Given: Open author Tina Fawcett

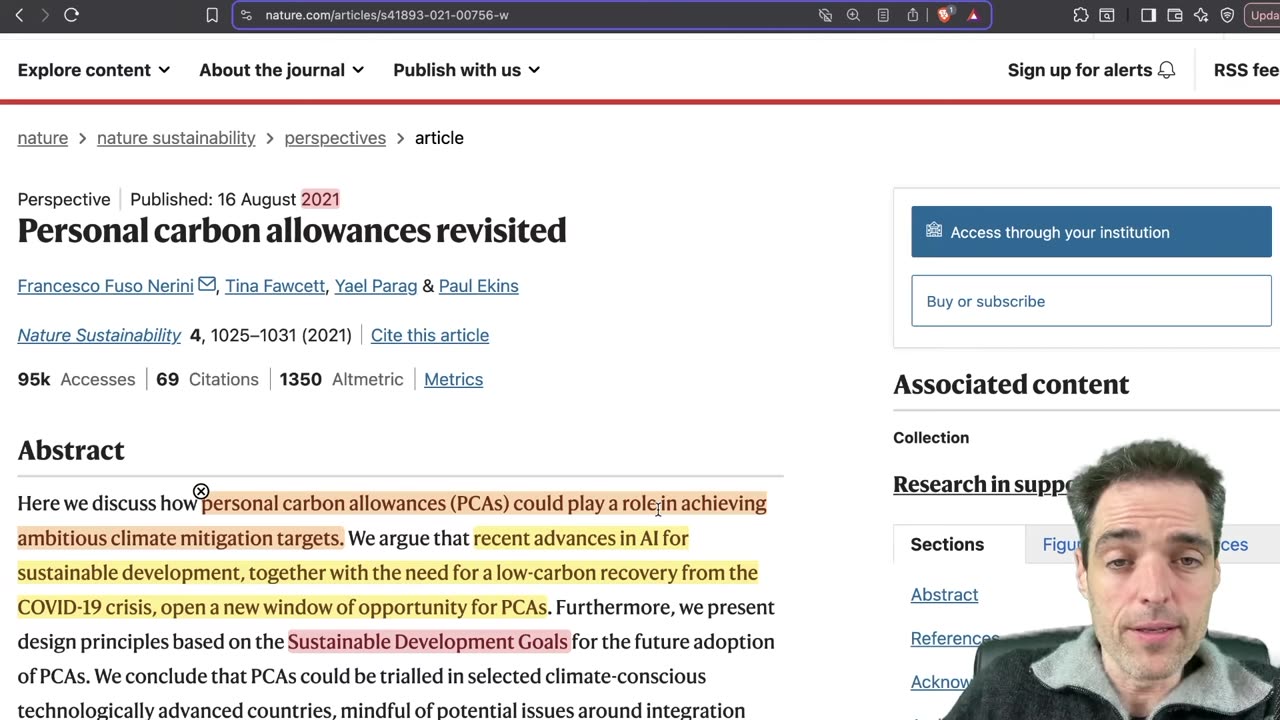Looking at the screenshot, I should click(275, 286).
